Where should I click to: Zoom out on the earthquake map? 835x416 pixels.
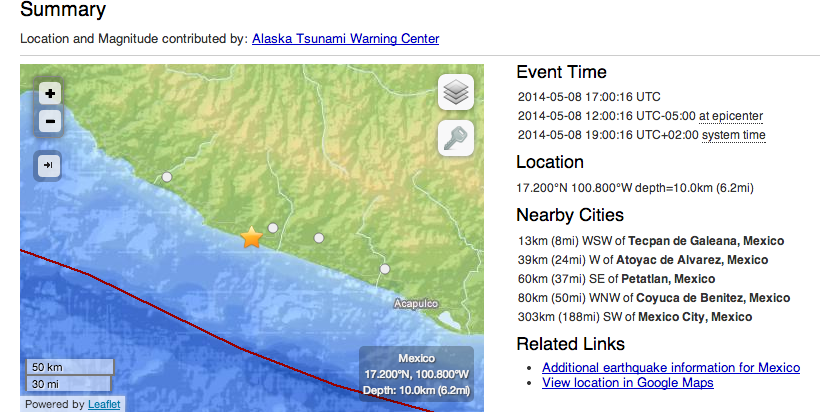50,122
